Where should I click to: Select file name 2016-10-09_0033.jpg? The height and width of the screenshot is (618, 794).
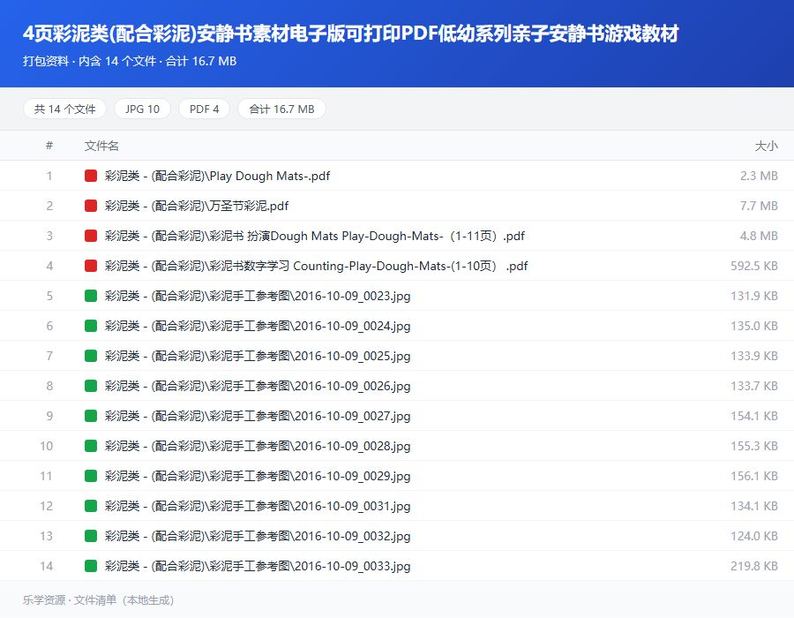tap(257, 566)
